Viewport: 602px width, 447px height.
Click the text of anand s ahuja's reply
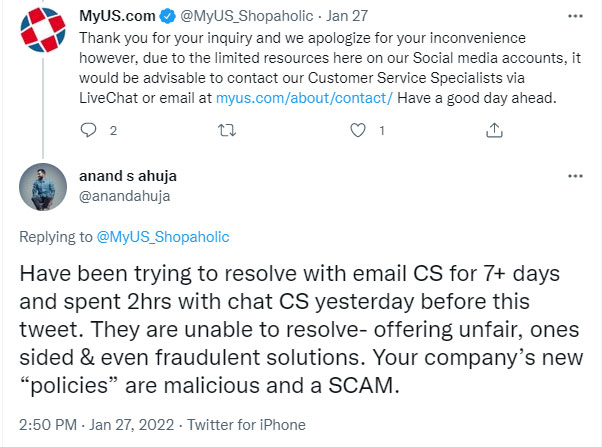click(x=300, y=329)
